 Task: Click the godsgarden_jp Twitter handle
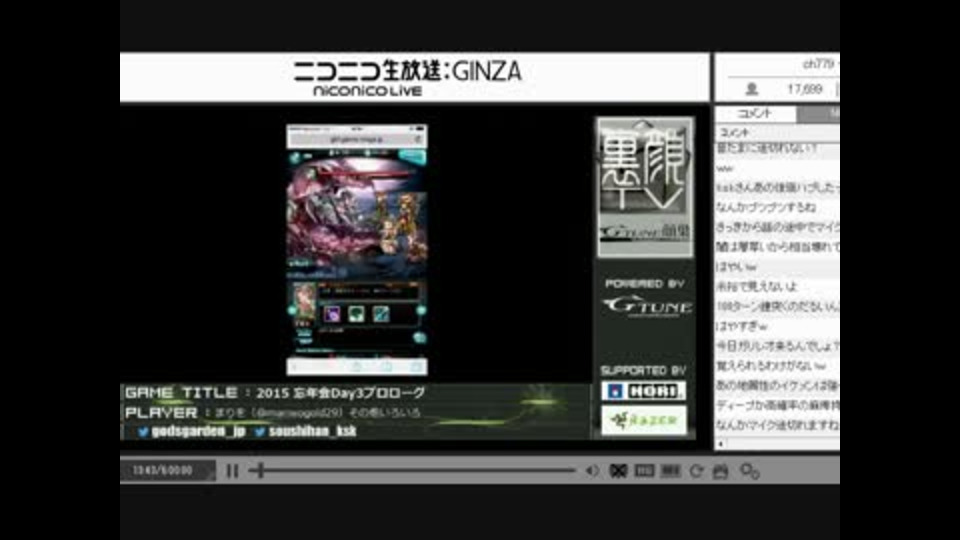198,431
